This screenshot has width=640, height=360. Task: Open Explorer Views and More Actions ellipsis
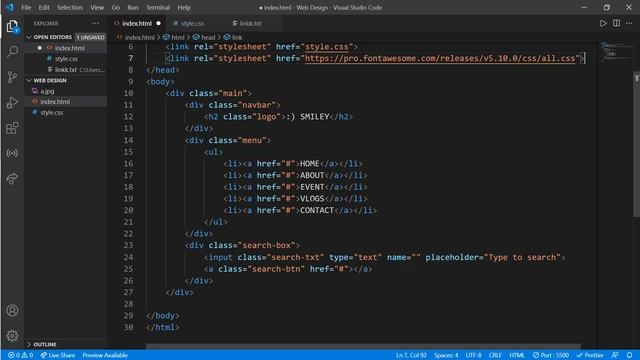[x=96, y=23]
